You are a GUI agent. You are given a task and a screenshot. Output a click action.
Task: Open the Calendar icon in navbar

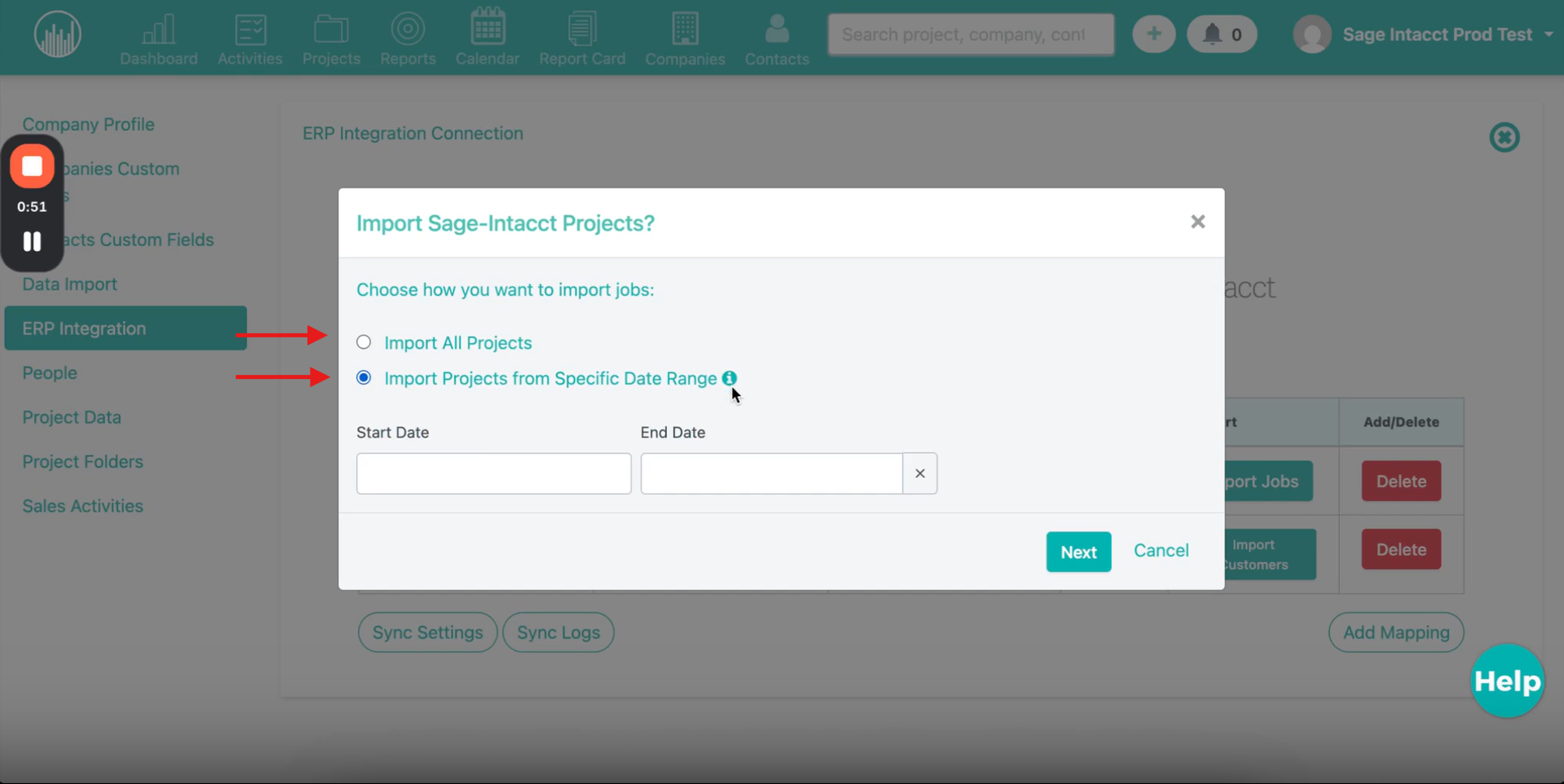(487, 29)
